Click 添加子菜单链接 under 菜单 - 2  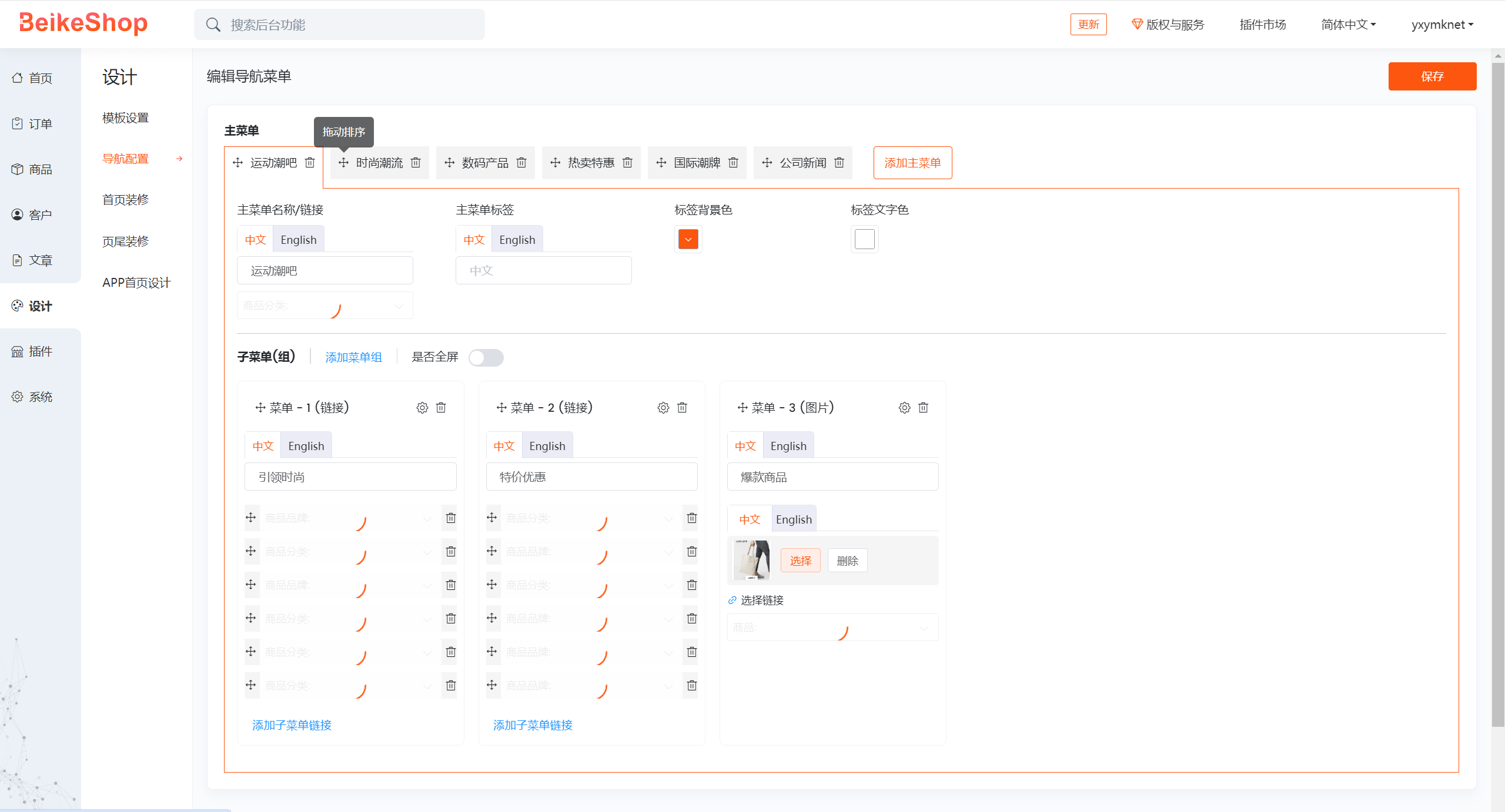[533, 725]
